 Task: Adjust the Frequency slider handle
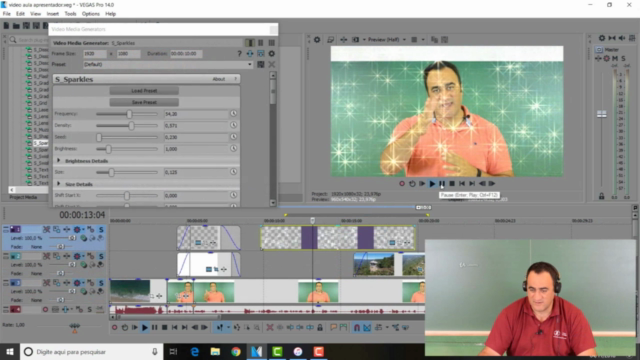tap(129, 114)
